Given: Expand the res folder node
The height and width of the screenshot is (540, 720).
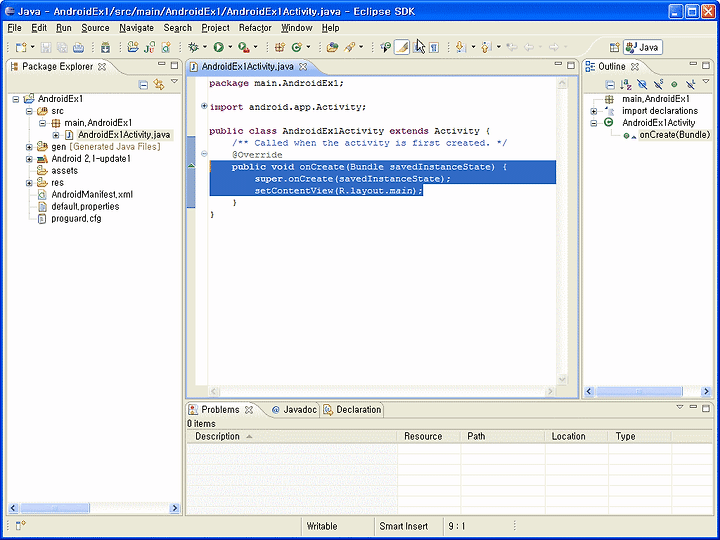Looking at the screenshot, I should 29,183.
